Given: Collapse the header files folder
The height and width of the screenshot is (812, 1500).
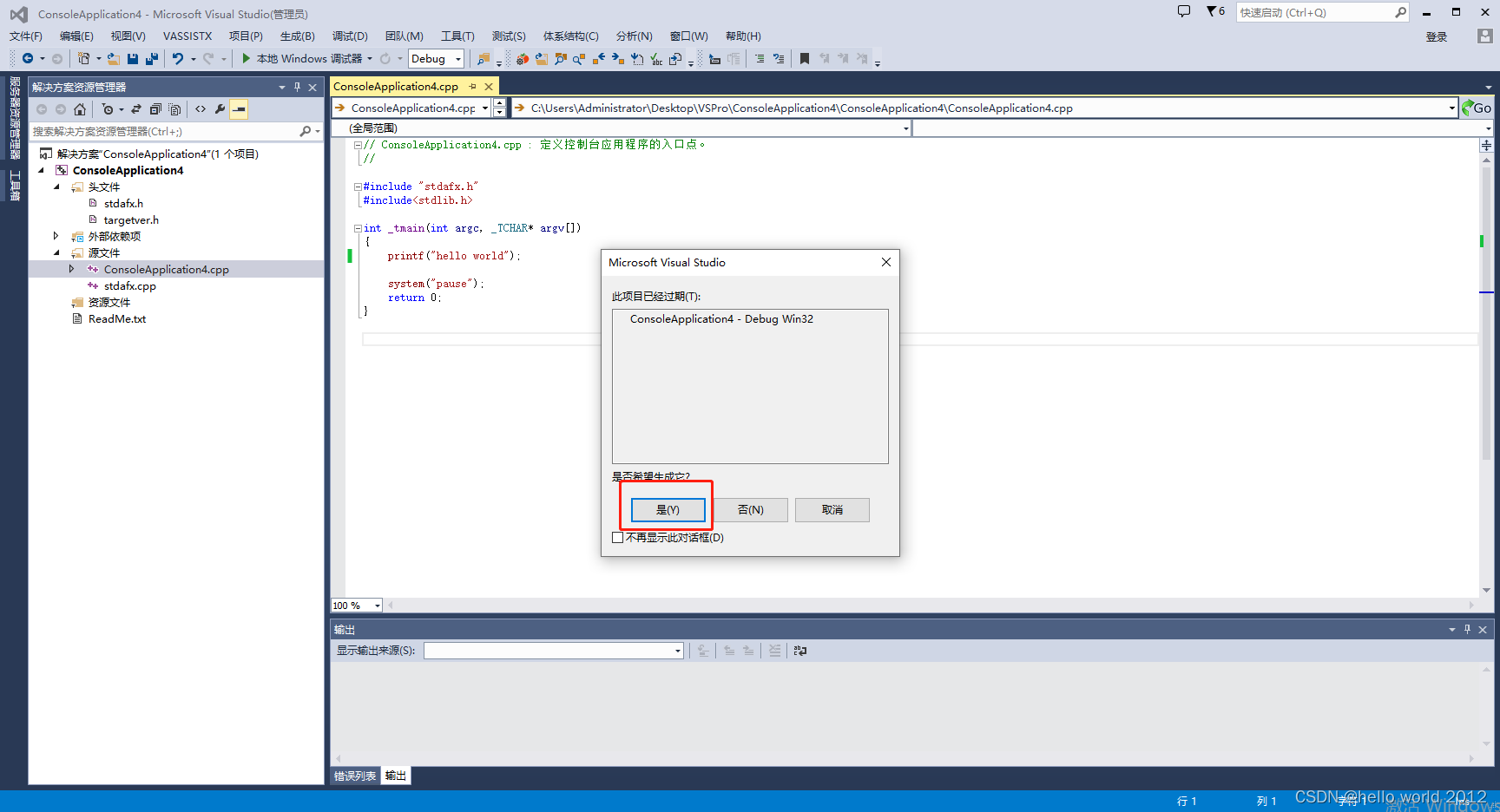Looking at the screenshot, I should point(56,187).
